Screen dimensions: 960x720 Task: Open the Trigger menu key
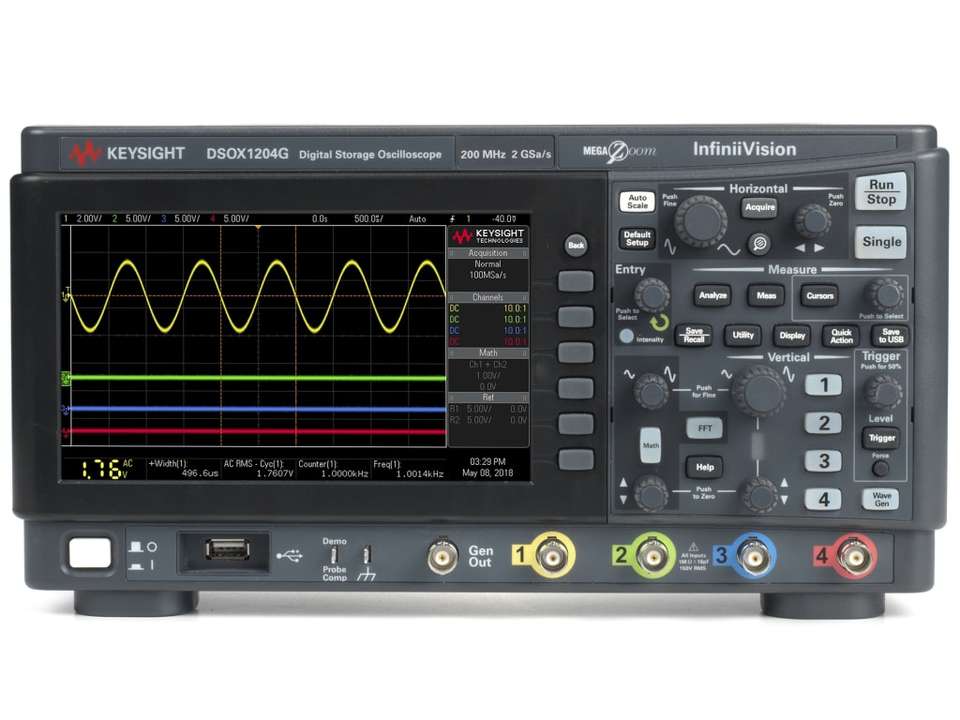(x=882, y=438)
